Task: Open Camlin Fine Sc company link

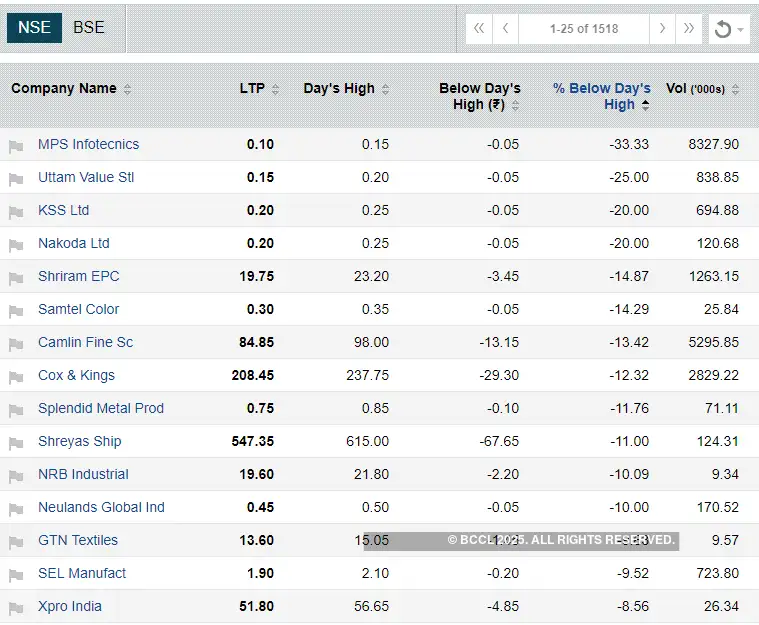Action: pyautogui.click(x=85, y=342)
